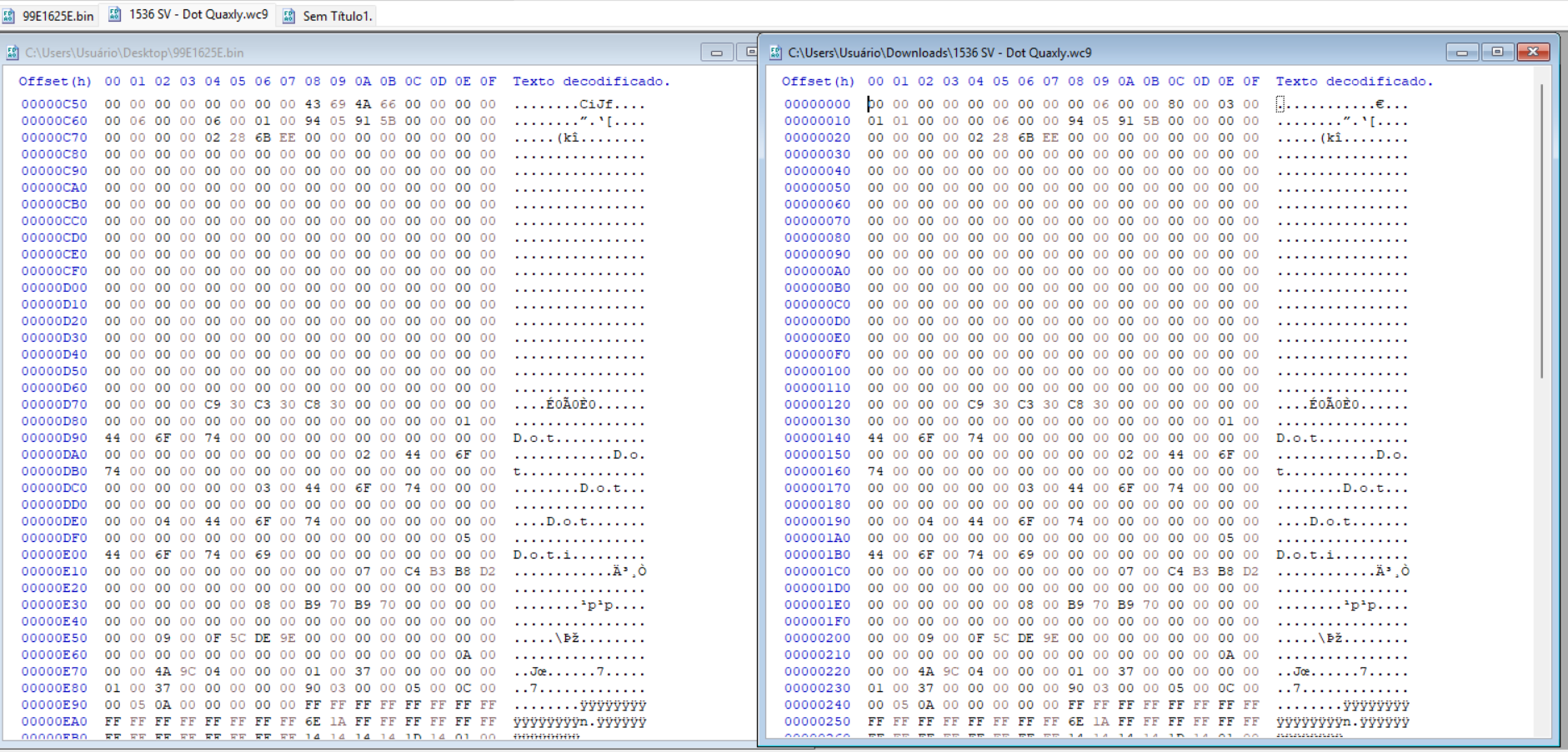The width and height of the screenshot is (1568, 752).
Task: Open the Sem Título1. tab
Action: pyautogui.click(x=336, y=16)
